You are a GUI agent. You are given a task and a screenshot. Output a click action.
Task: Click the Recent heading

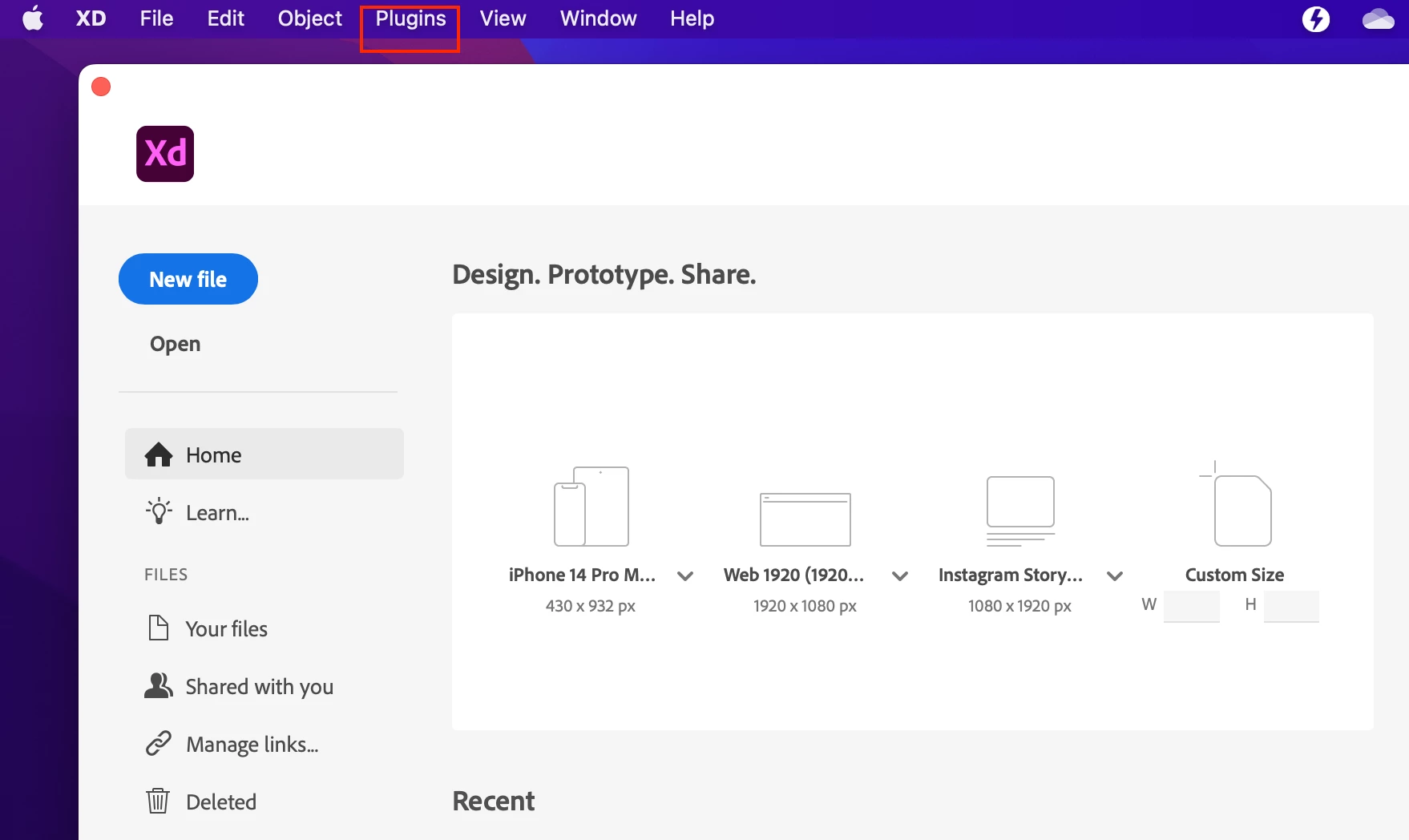pyautogui.click(x=493, y=801)
